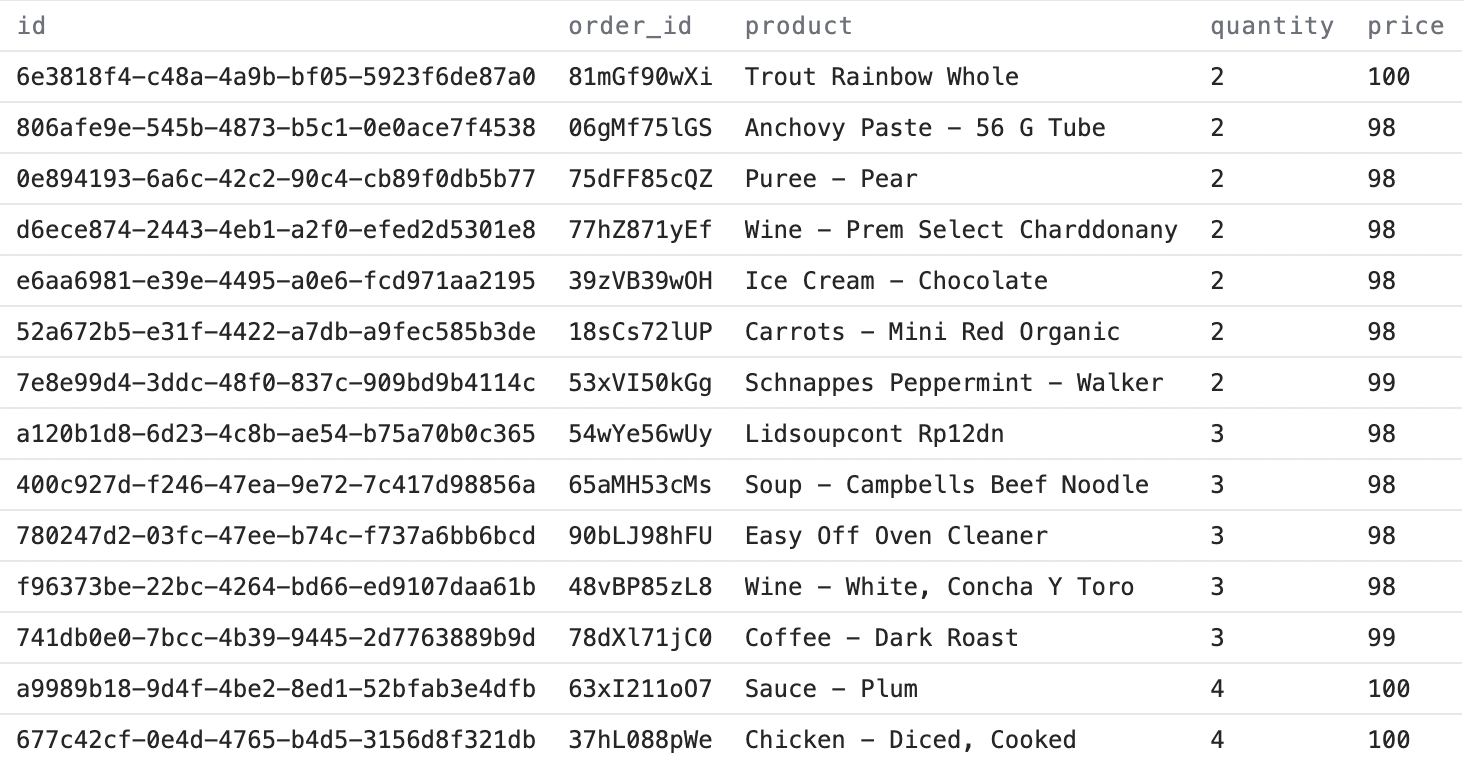Click the price column header

(1405, 26)
